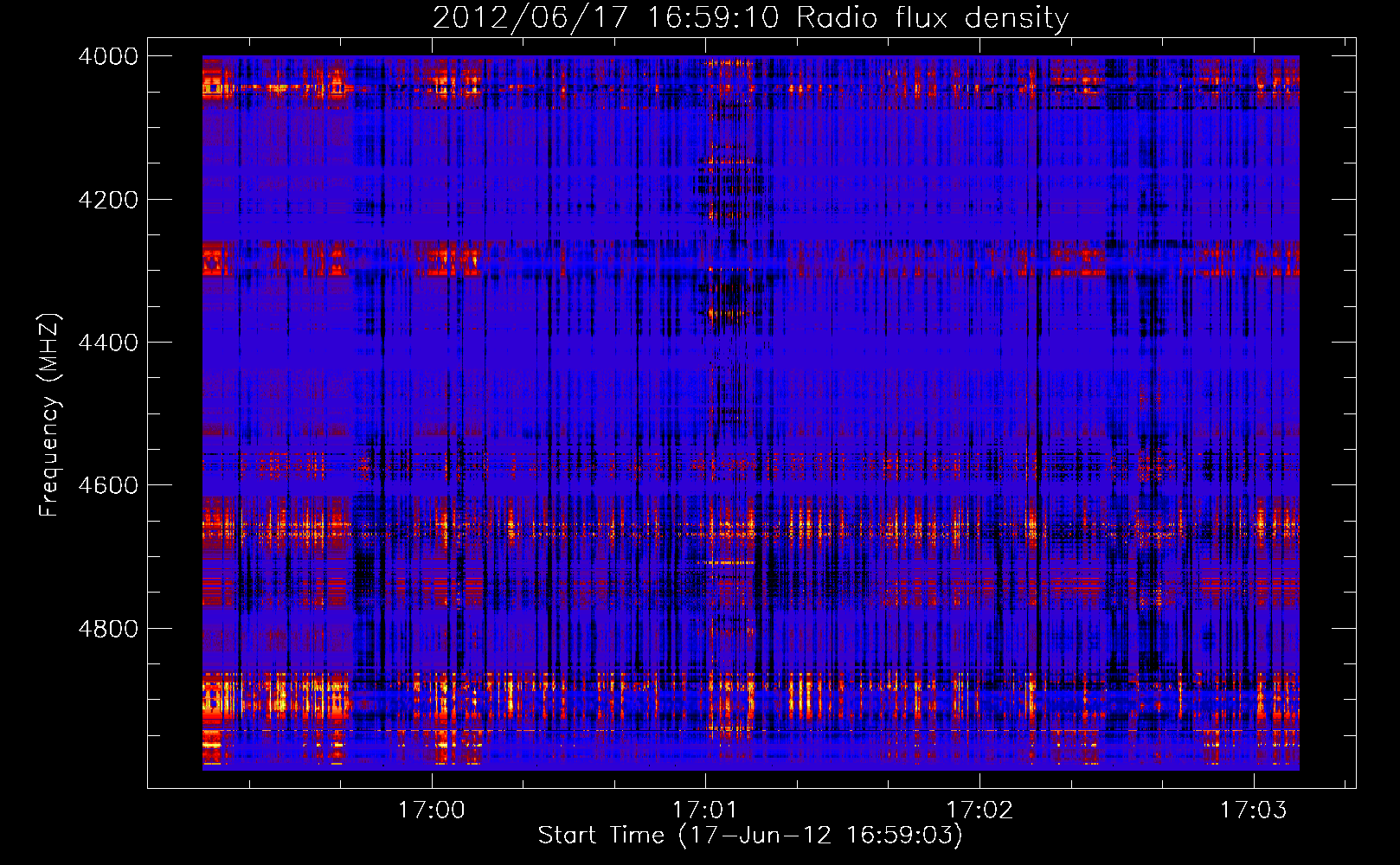
Task: Click the 4800 frequency tick label
Action: 108,629
